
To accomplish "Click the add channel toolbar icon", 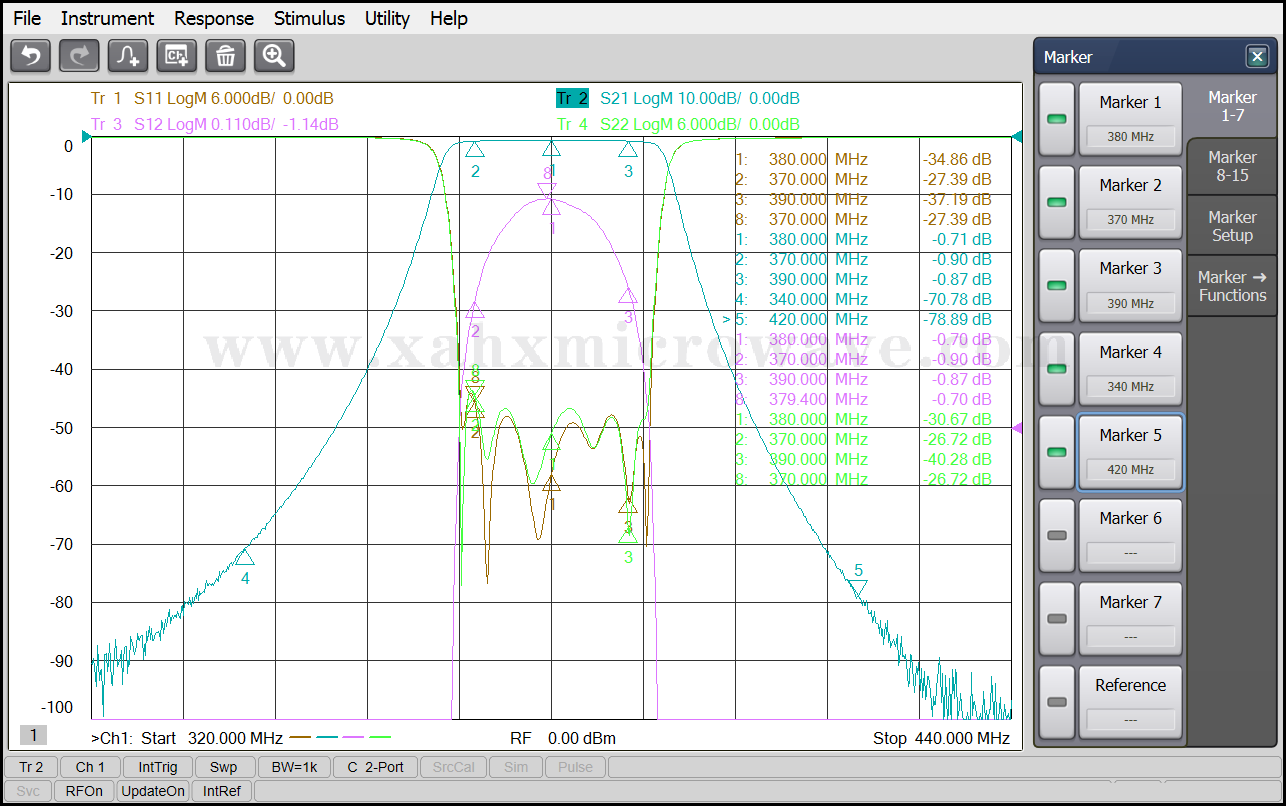I will pyautogui.click(x=177, y=56).
